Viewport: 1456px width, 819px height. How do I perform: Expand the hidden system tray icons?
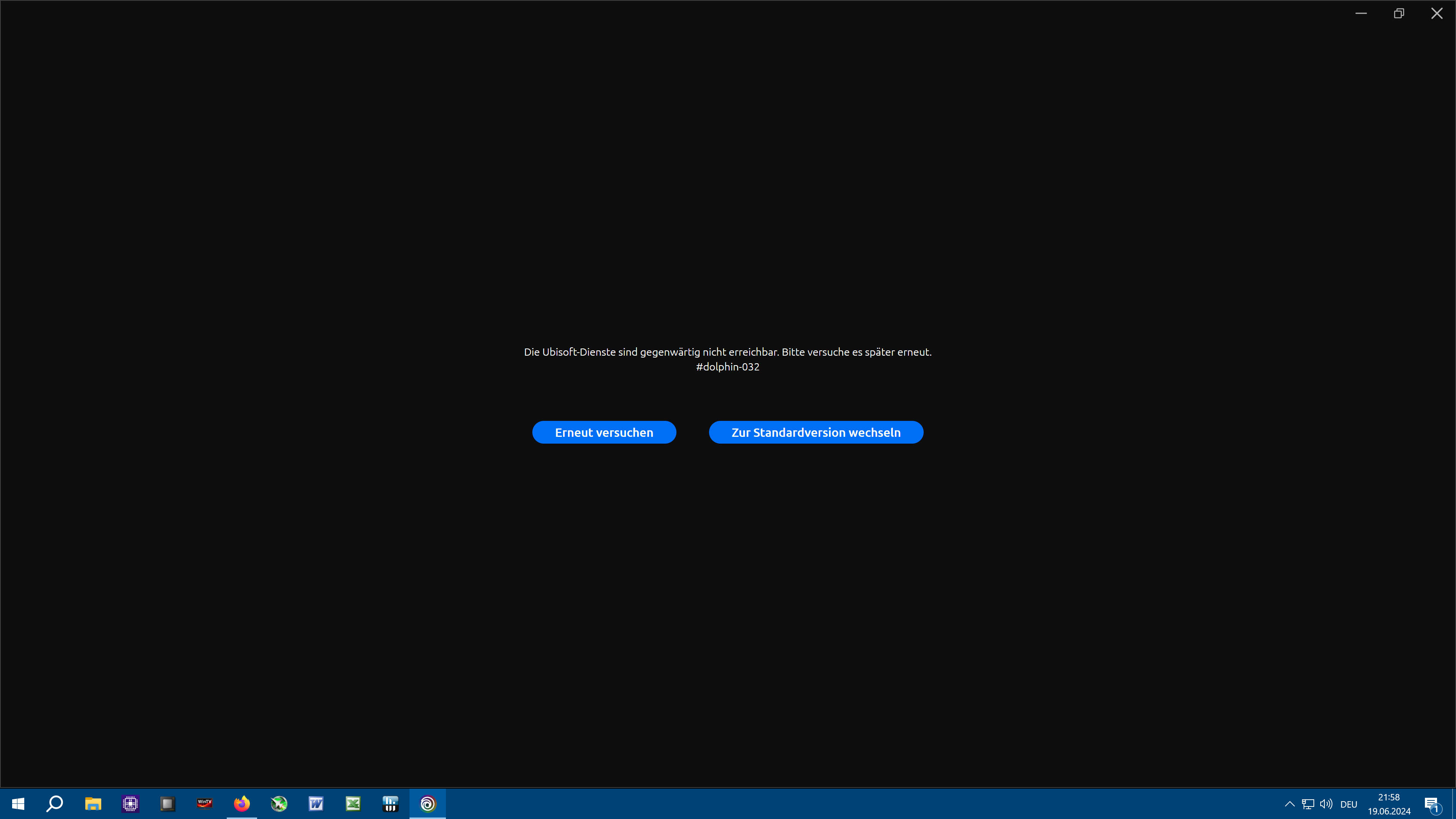(x=1290, y=803)
